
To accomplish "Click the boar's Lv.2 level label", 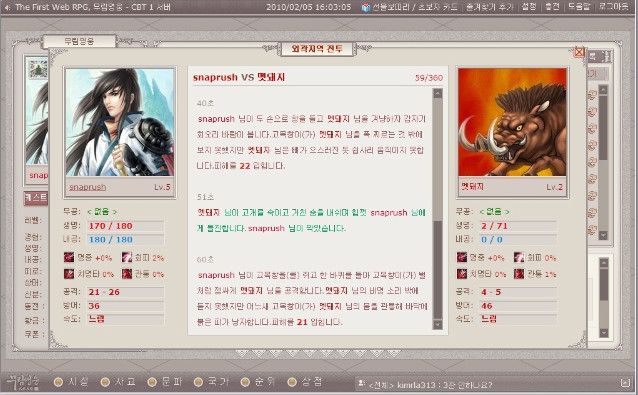I will (x=554, y=187).
